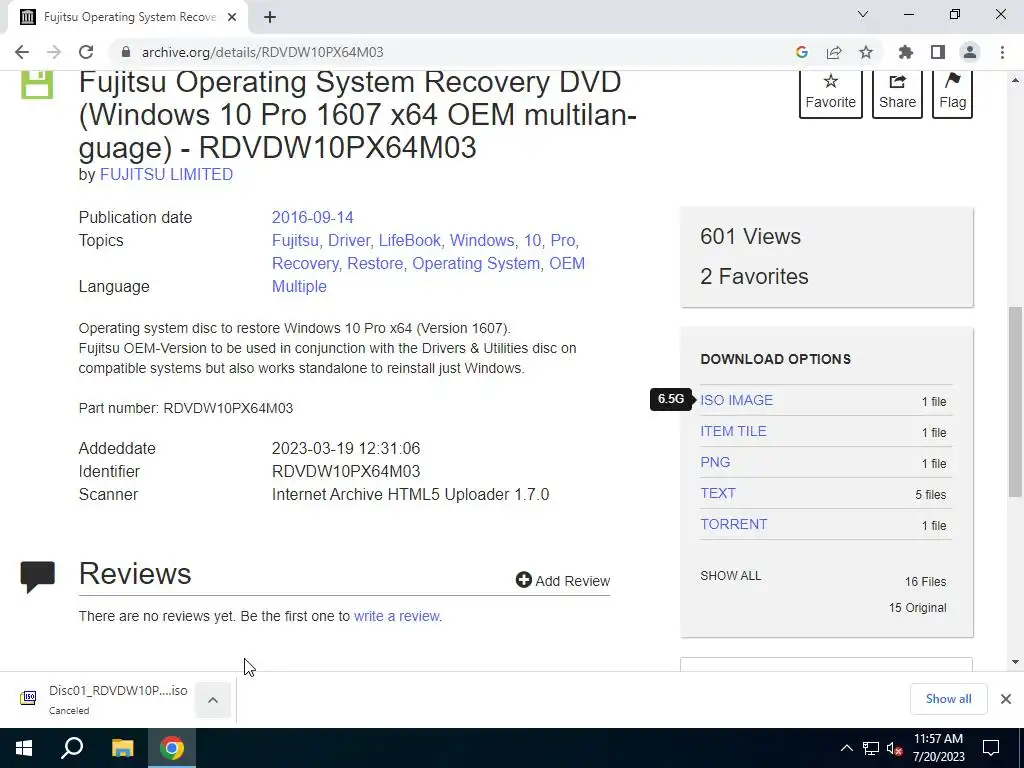
Task: Click the green floppy disk software icon
Action: click(37, 85)
